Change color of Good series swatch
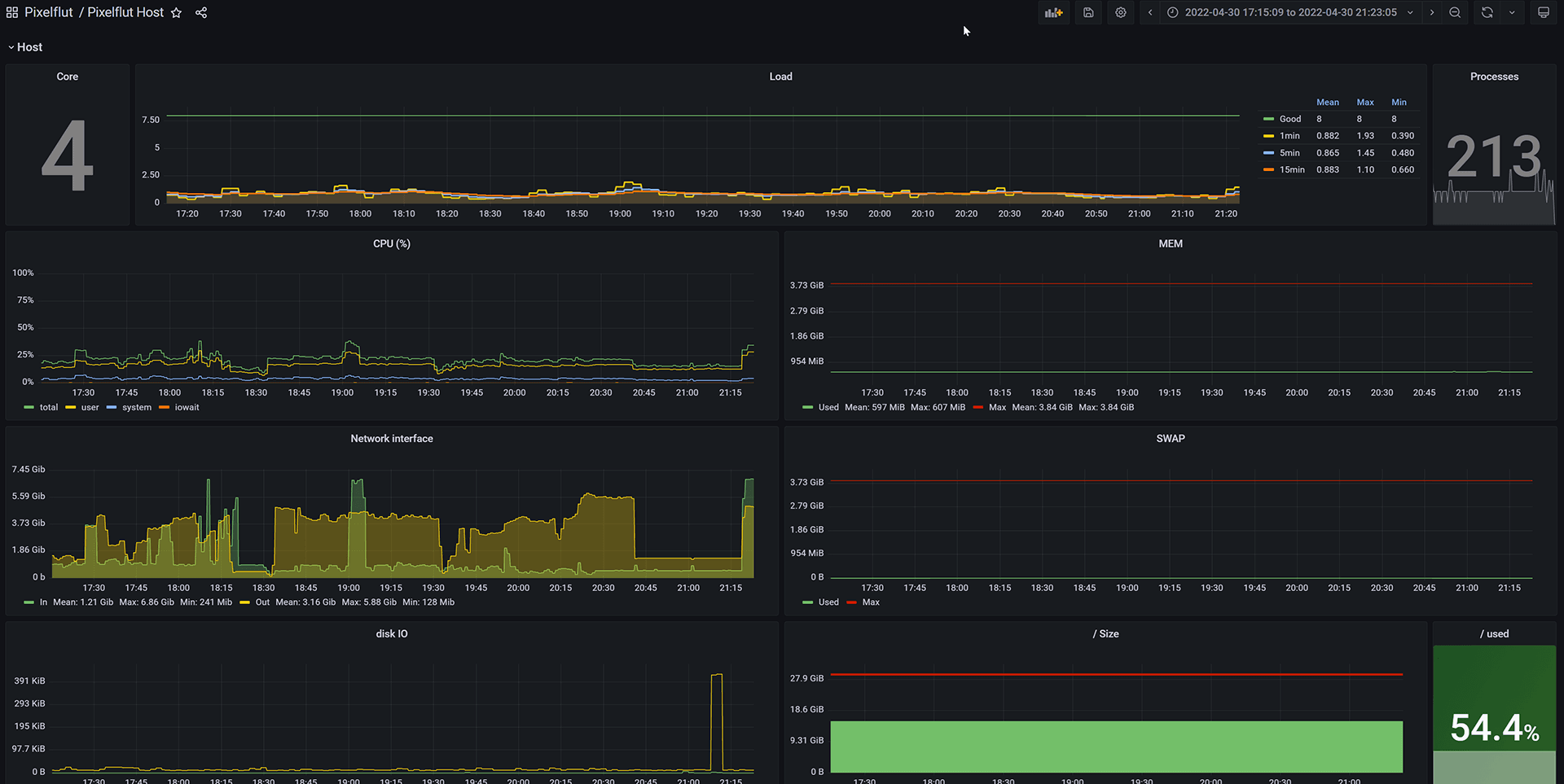Viewport: 1564px width, 784px height. coord(1268,119)
